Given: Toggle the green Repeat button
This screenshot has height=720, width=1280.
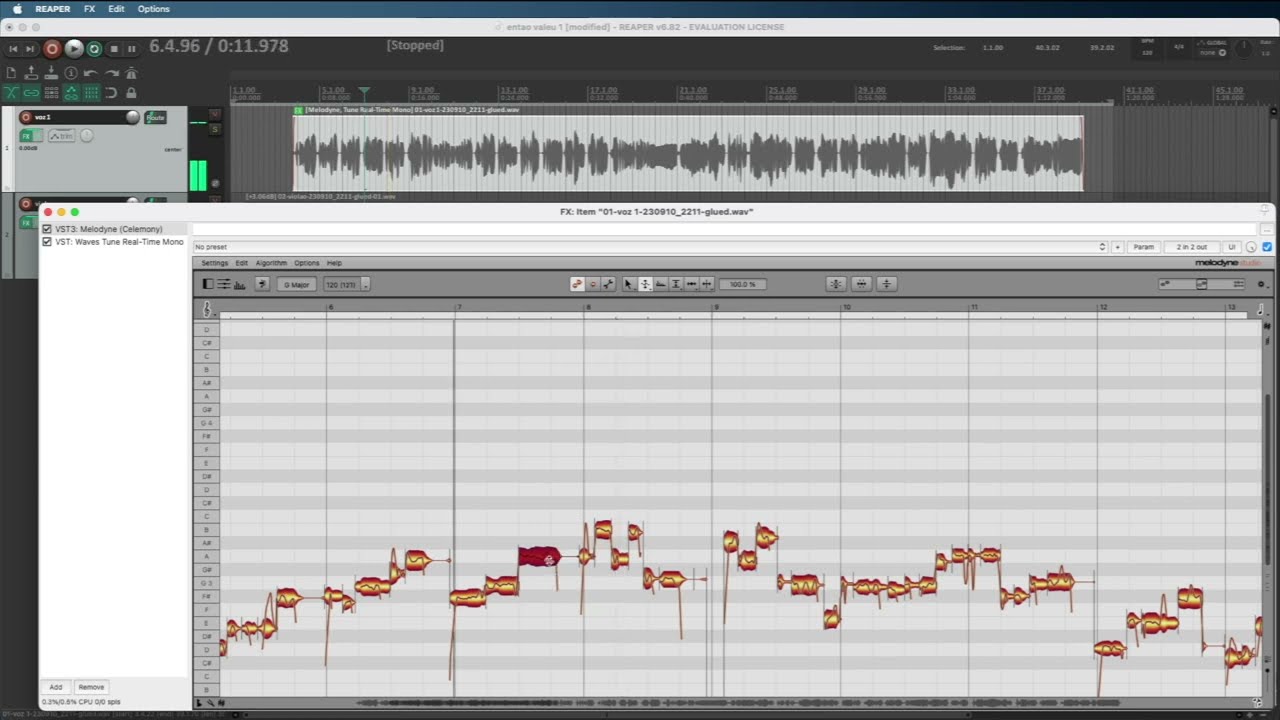Looking at the screenshot, I should tap(94, 49).
